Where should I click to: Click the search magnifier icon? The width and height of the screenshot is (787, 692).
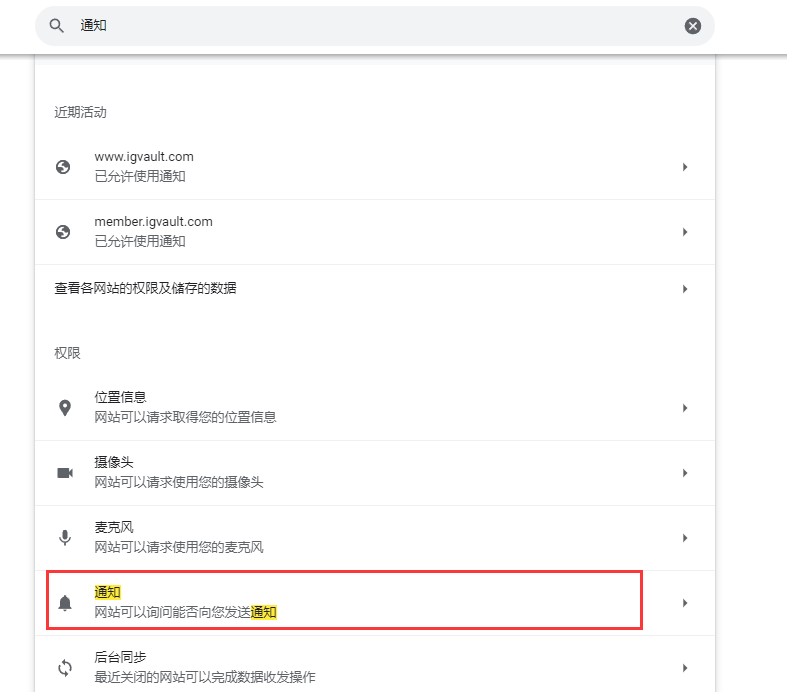pos(56,26)
